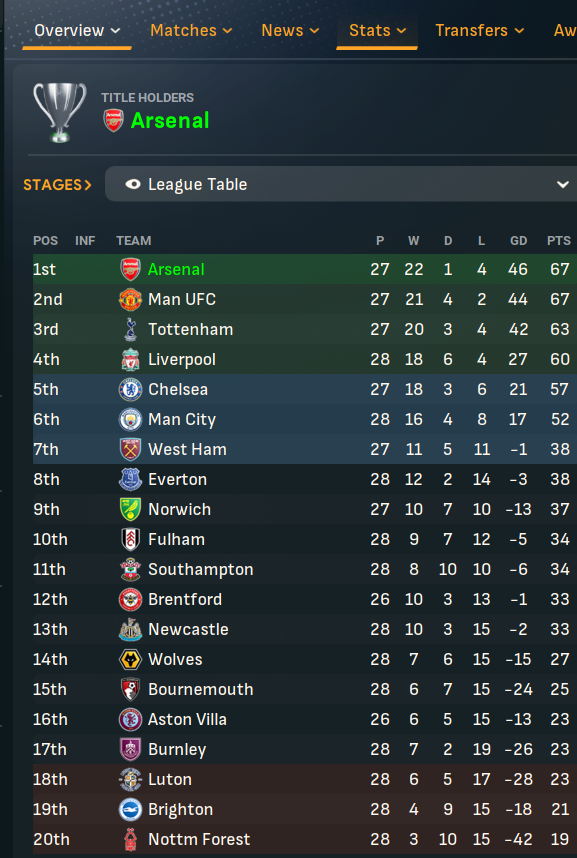
Task: Click the Chelsea club crest
Action: [130, 390]
